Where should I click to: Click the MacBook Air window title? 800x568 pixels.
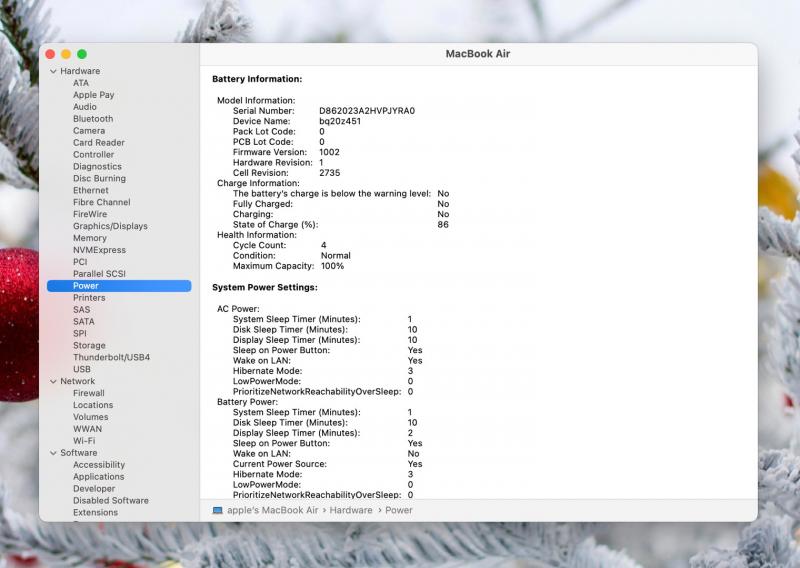coord(478,54)
